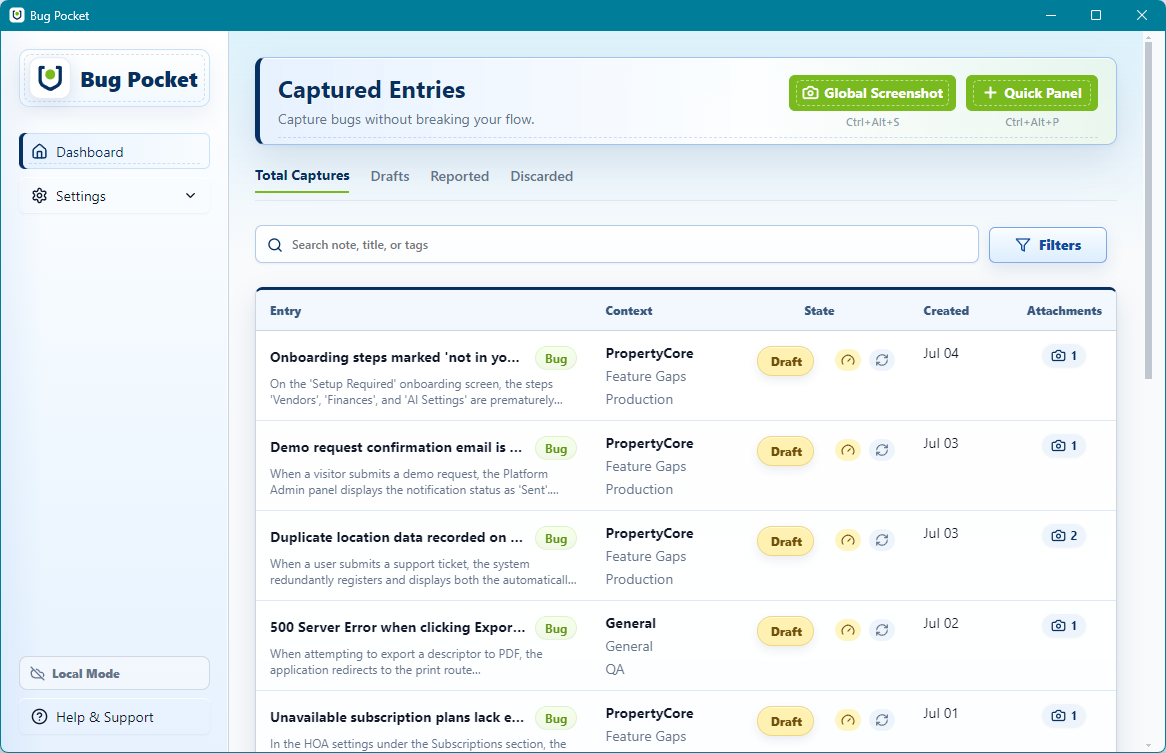Open the Dashboard page

pos(115,152)
